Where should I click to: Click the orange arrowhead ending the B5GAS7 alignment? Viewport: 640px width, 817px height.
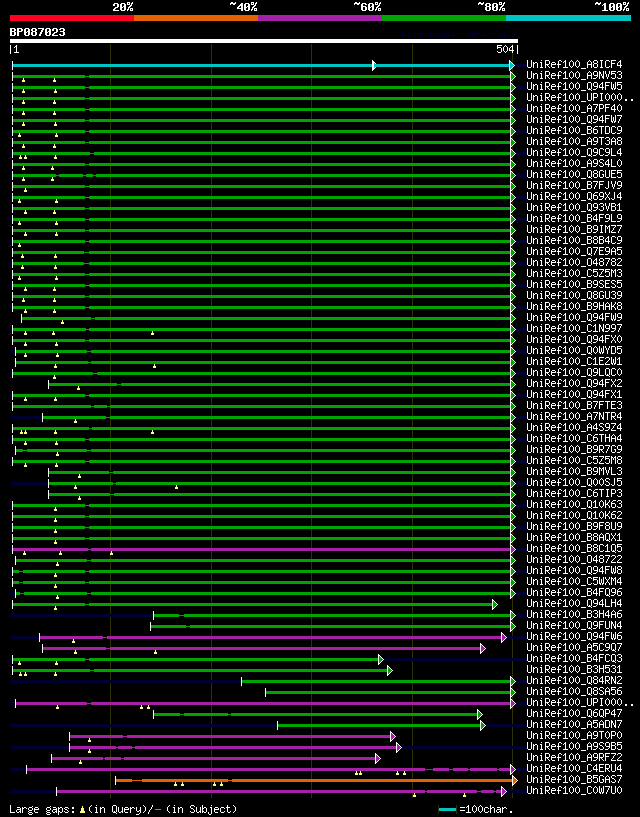514,781
